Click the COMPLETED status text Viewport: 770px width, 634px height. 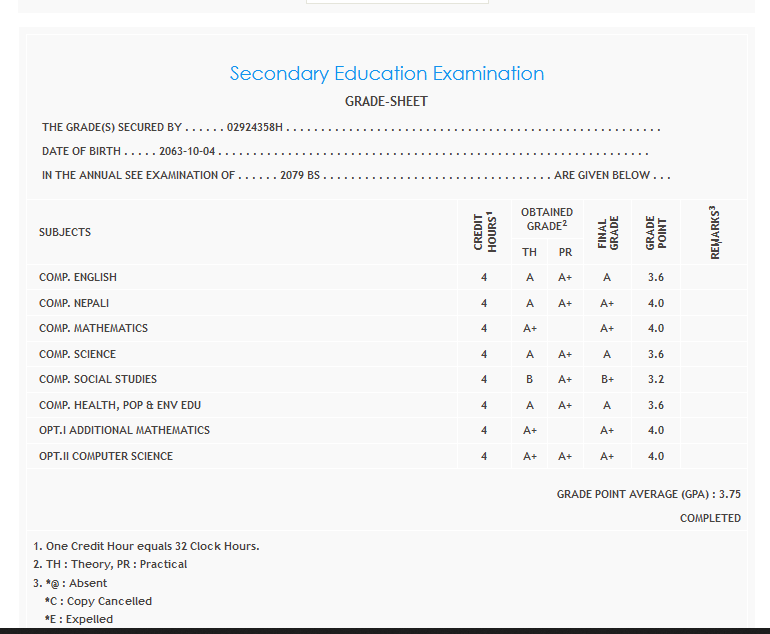[x=710, y=518]
